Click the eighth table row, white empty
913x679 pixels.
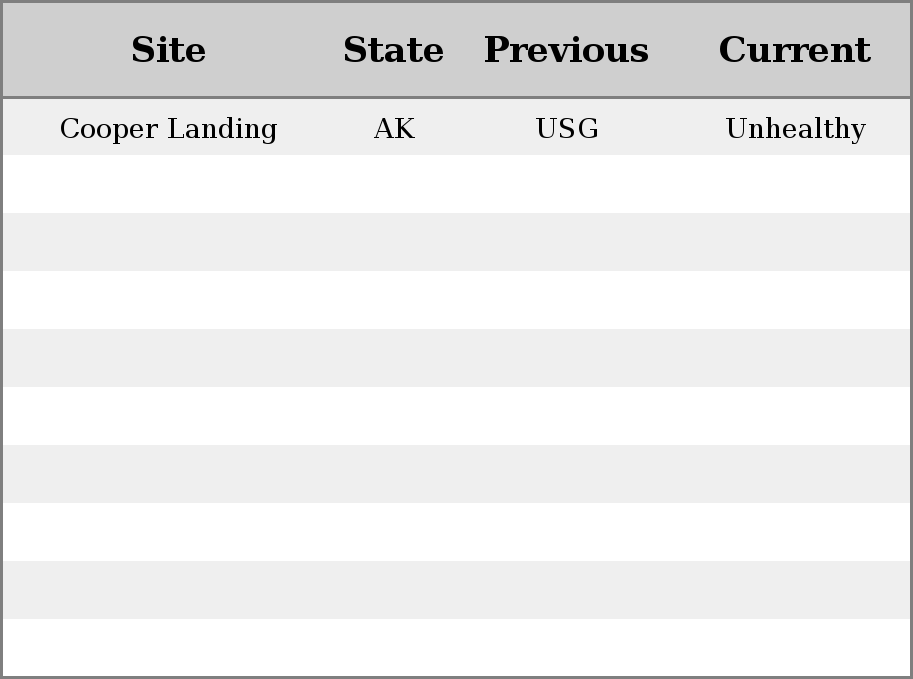pos(456,532)
